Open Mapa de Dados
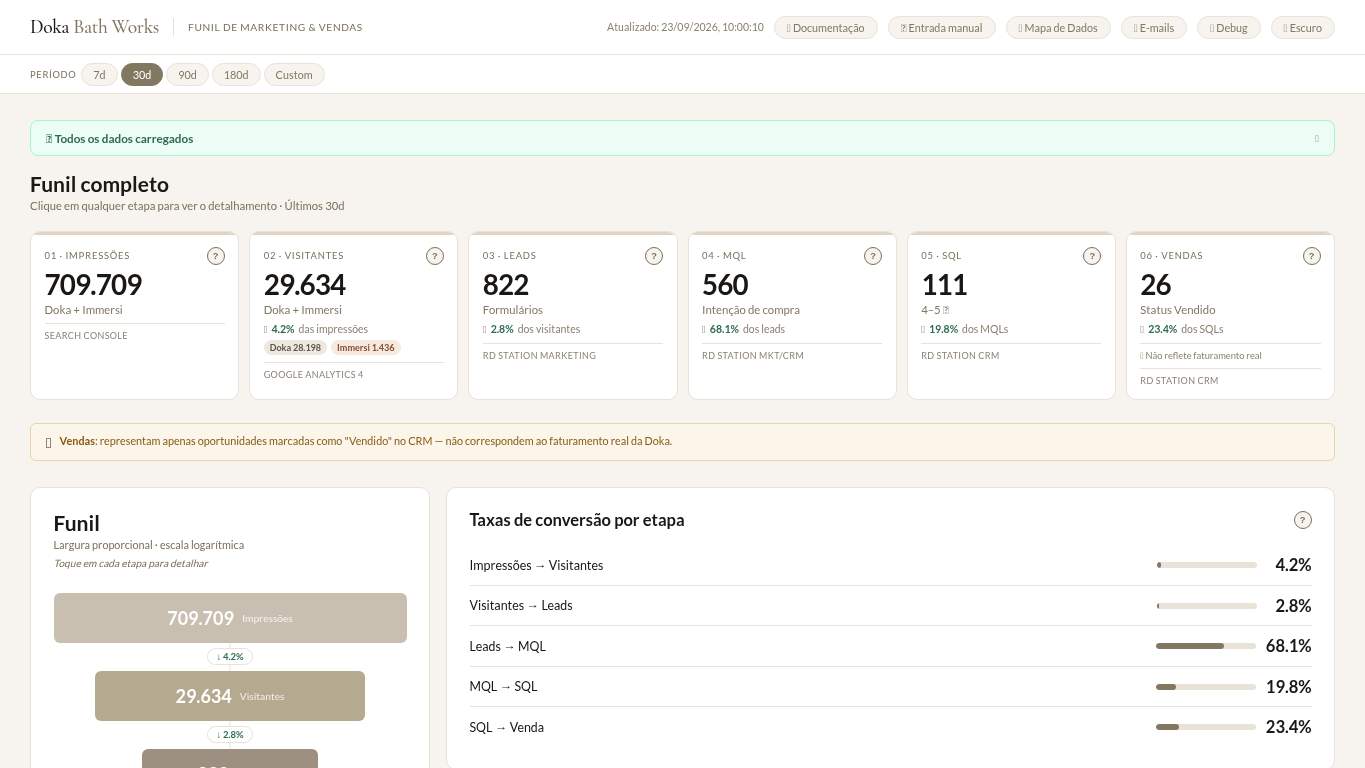The image size is (1365, 768). (x=1058, y=28)
